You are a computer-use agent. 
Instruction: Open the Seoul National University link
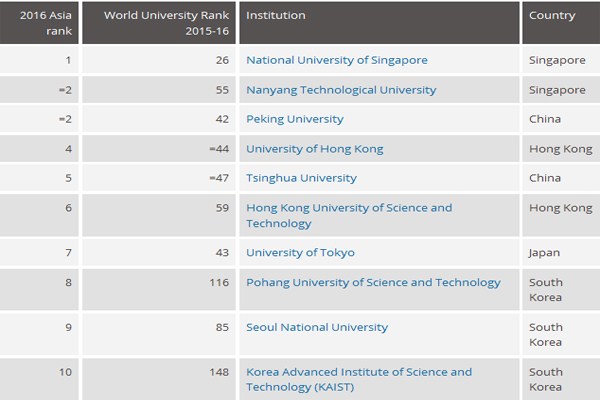[316, 327]
